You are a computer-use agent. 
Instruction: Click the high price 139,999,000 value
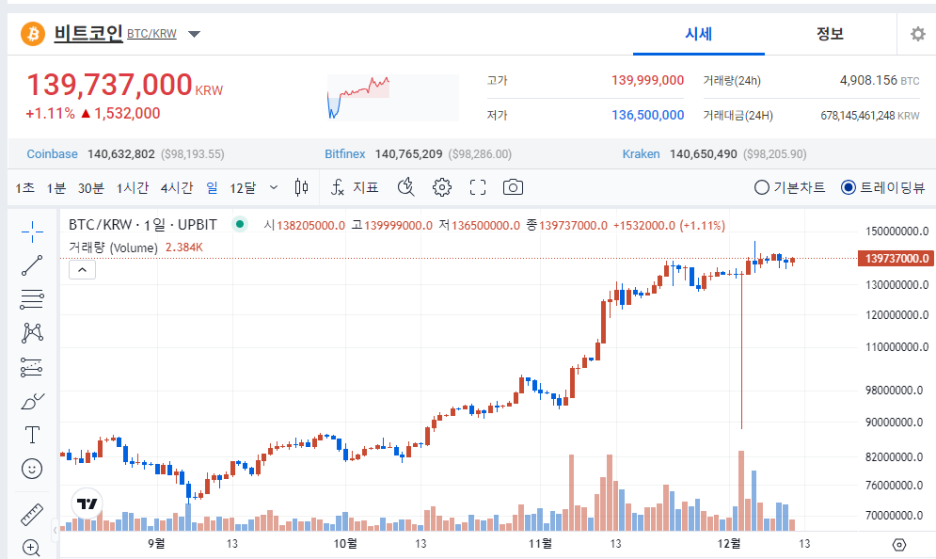(647, 80)
